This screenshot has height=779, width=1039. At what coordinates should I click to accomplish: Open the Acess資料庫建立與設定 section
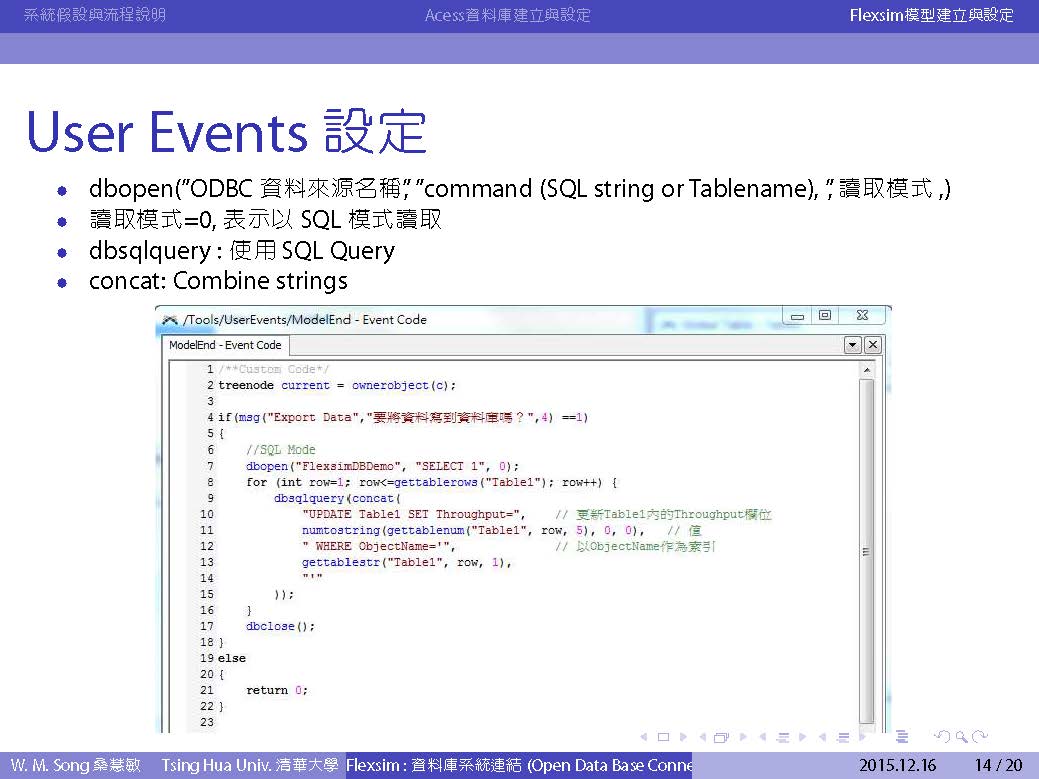click(x=507, y=15)
